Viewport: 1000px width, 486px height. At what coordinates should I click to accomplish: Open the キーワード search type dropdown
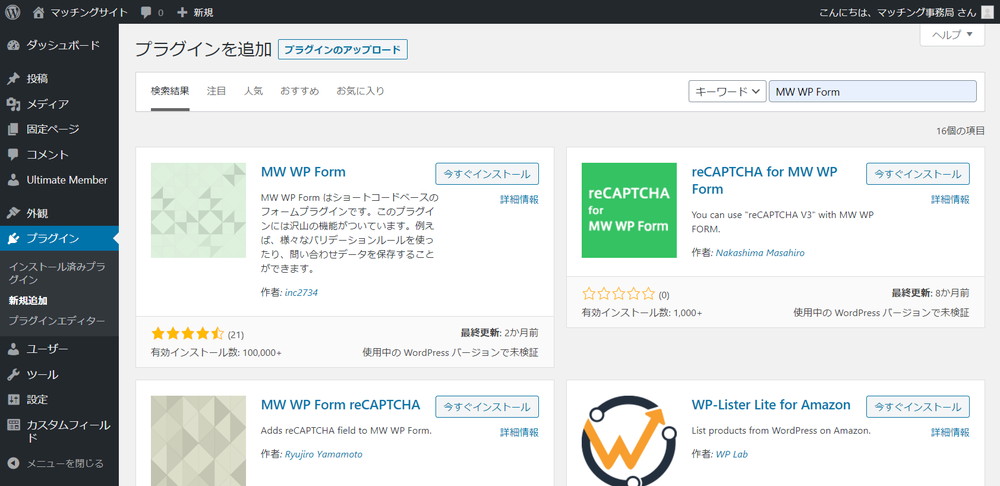click(x=727, y=91)
